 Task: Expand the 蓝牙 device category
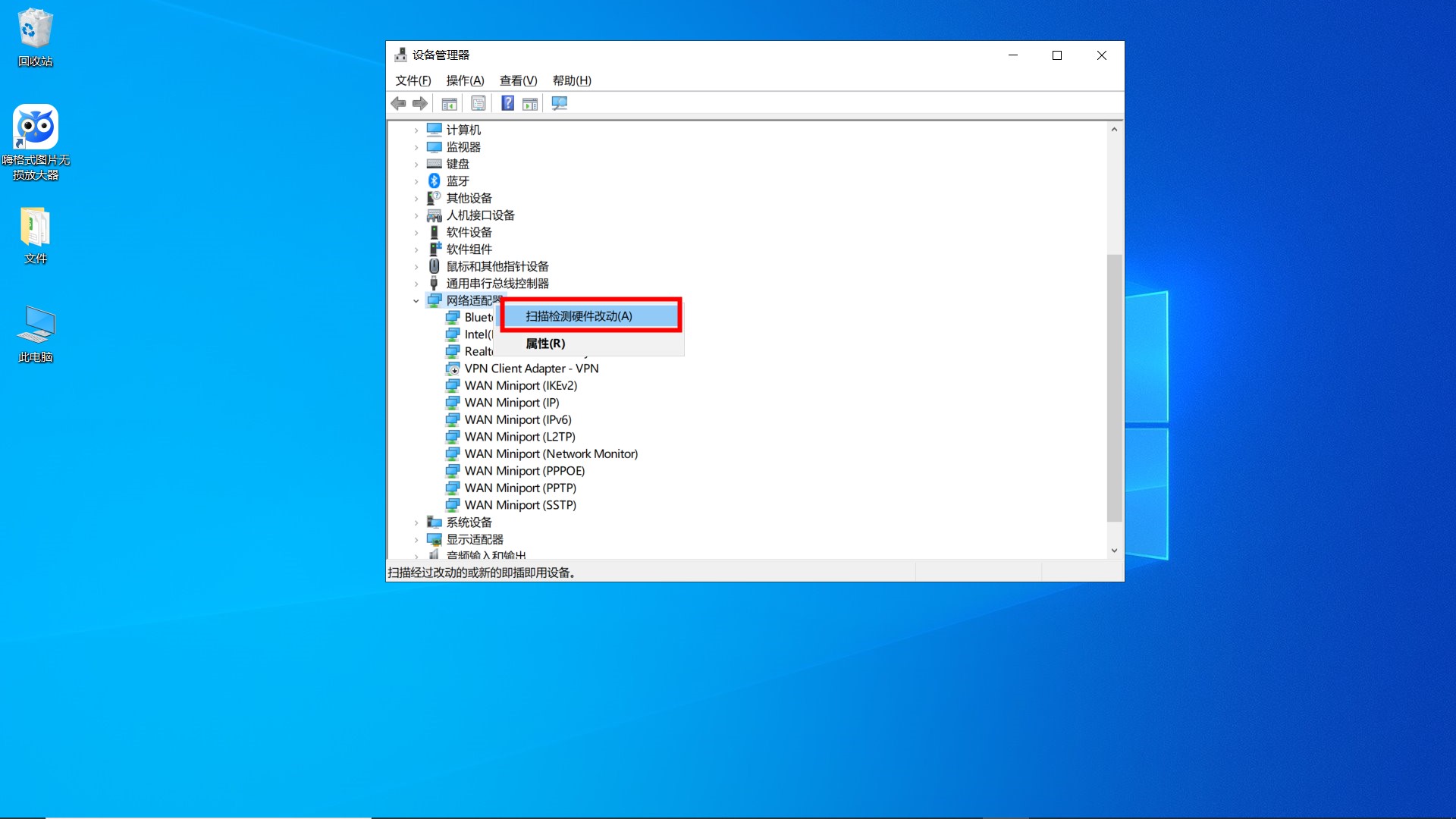click(x=416, y=181)
